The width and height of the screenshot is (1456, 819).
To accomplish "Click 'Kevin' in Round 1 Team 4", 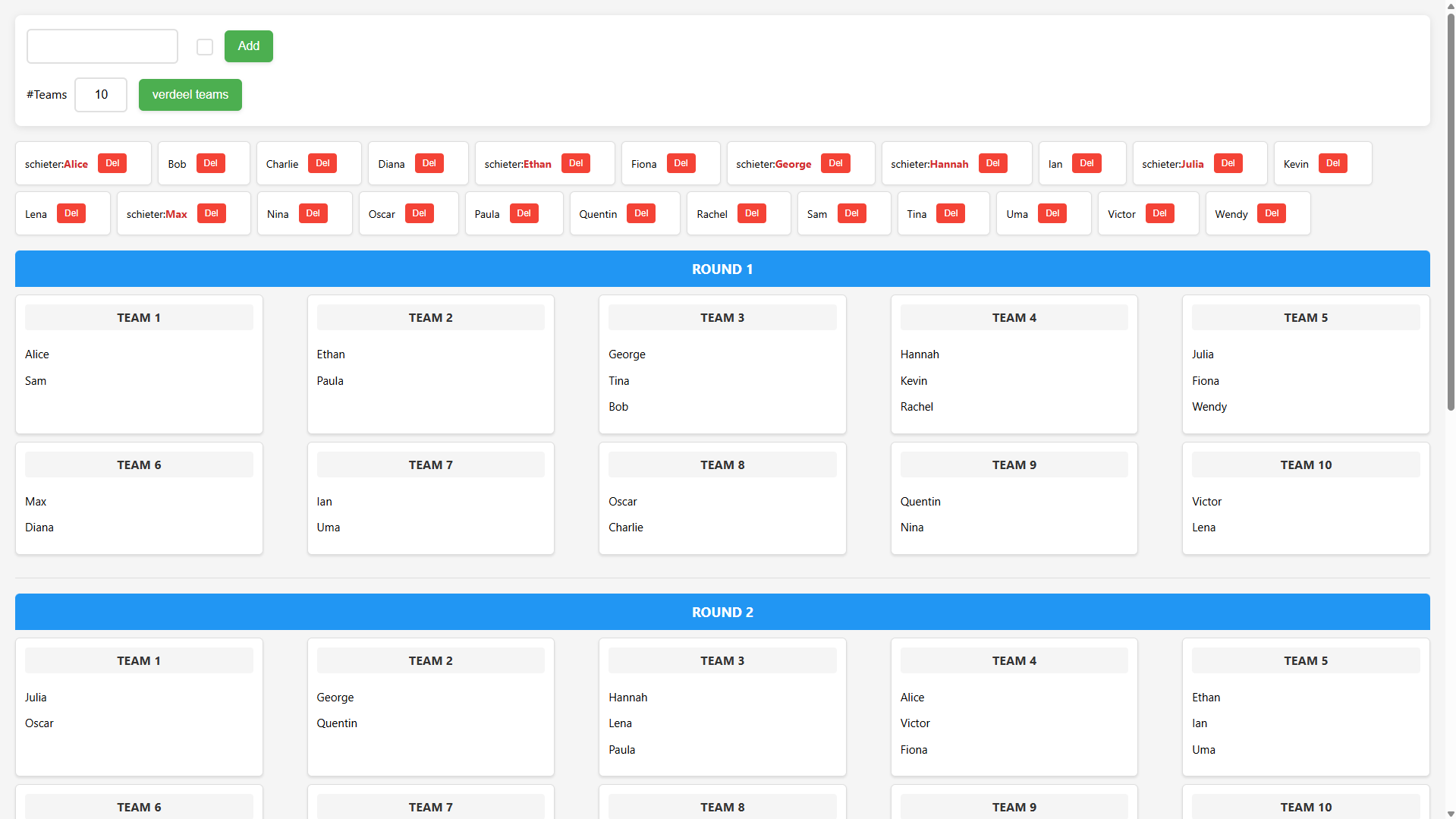I will pyautogui.click(x=914, y=381).
